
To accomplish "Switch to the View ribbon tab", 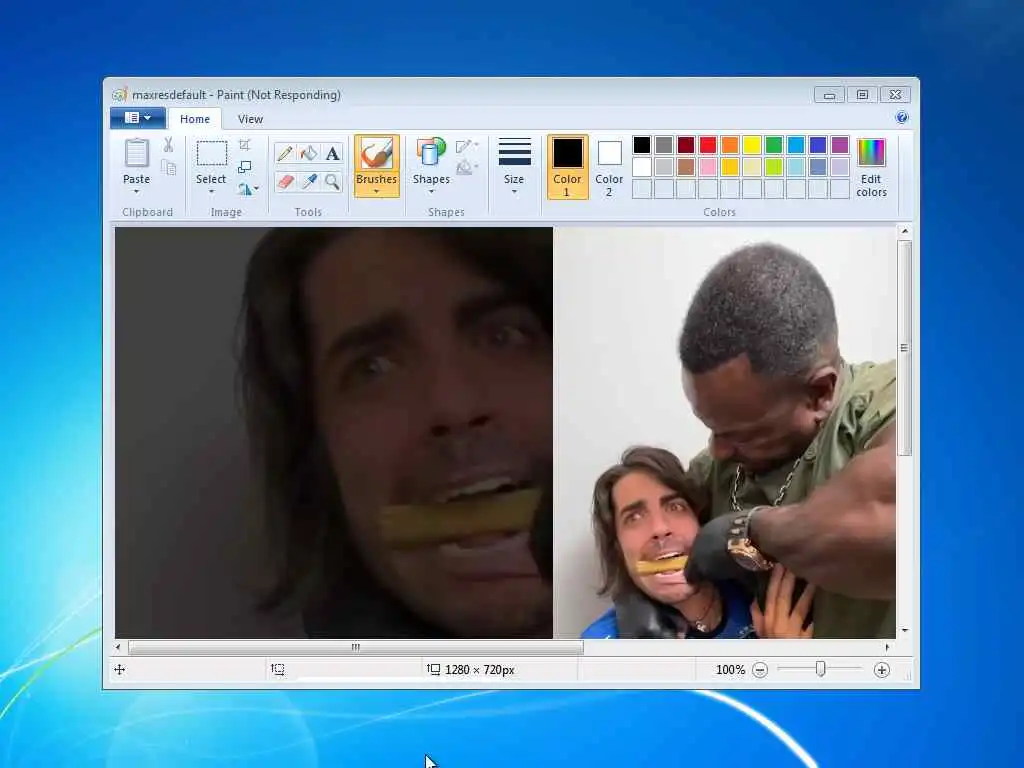I will tap(250, 119).
